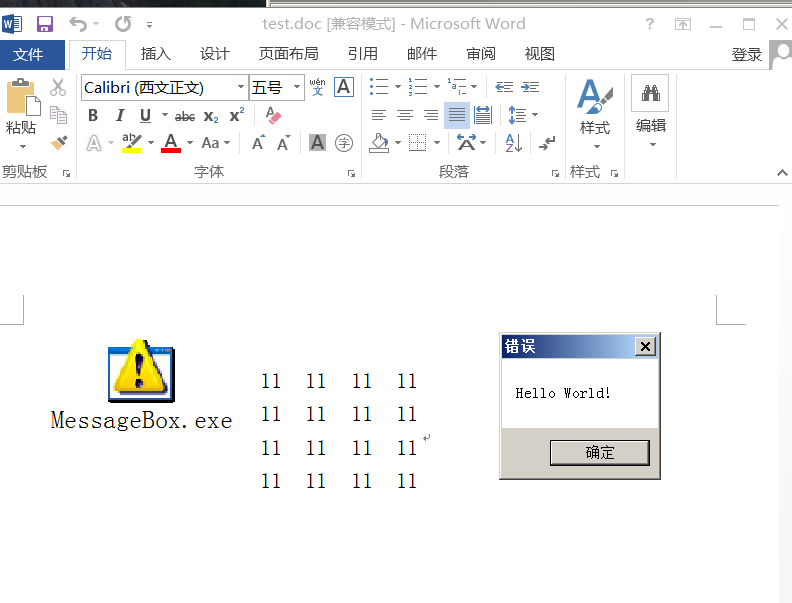Open the font color dropdown arrow
The width and height of the screenshot is (792, 603).
click(190, 143)
